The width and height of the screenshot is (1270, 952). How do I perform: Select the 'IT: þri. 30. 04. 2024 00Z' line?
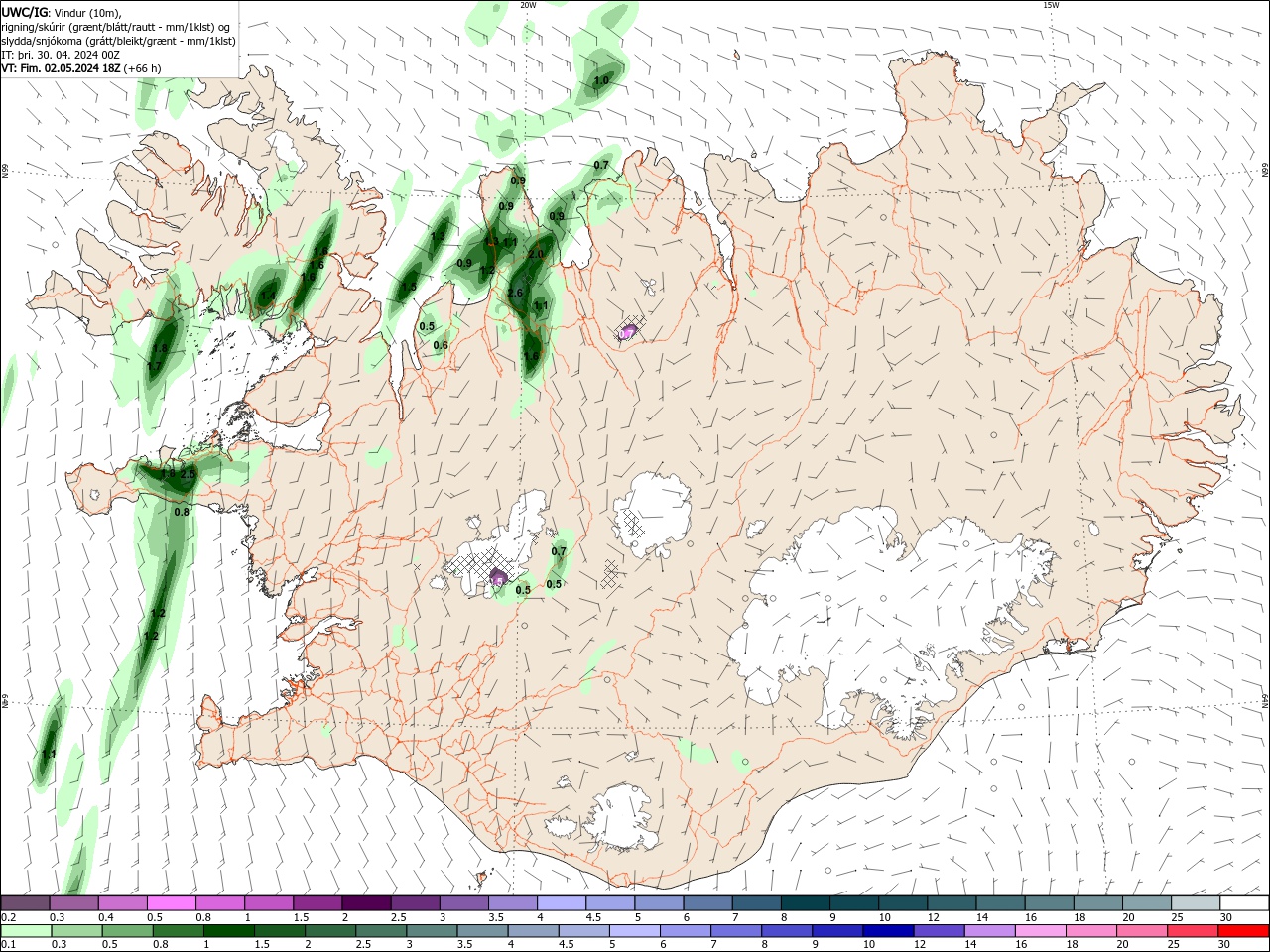pos(61,55)
